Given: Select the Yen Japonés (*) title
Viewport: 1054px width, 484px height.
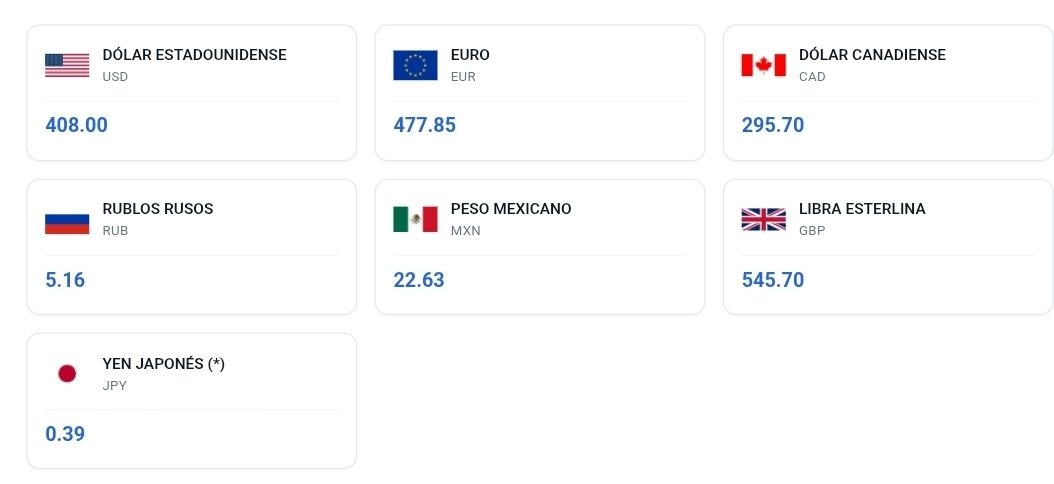Looking at the screenshot, I should (x=164, y=364).
